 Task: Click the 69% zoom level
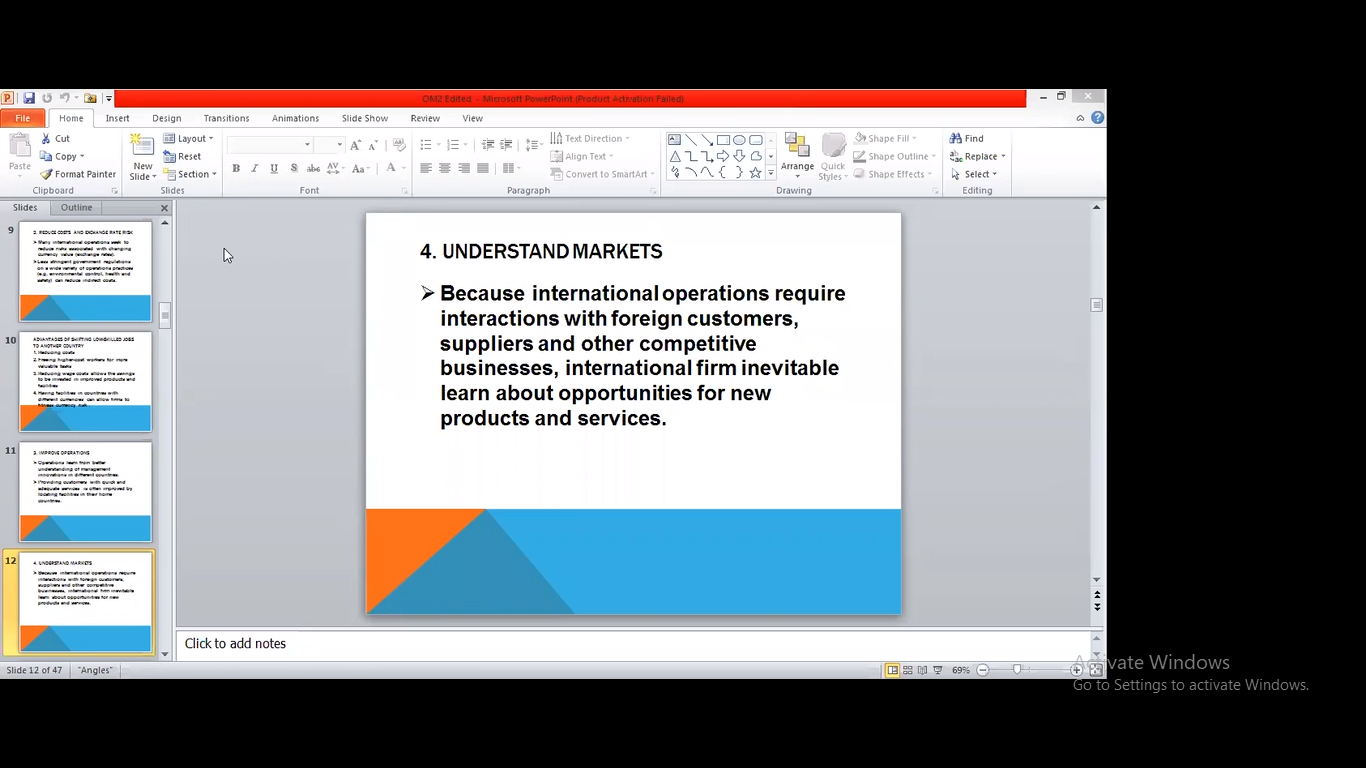[x=961, y=670]
